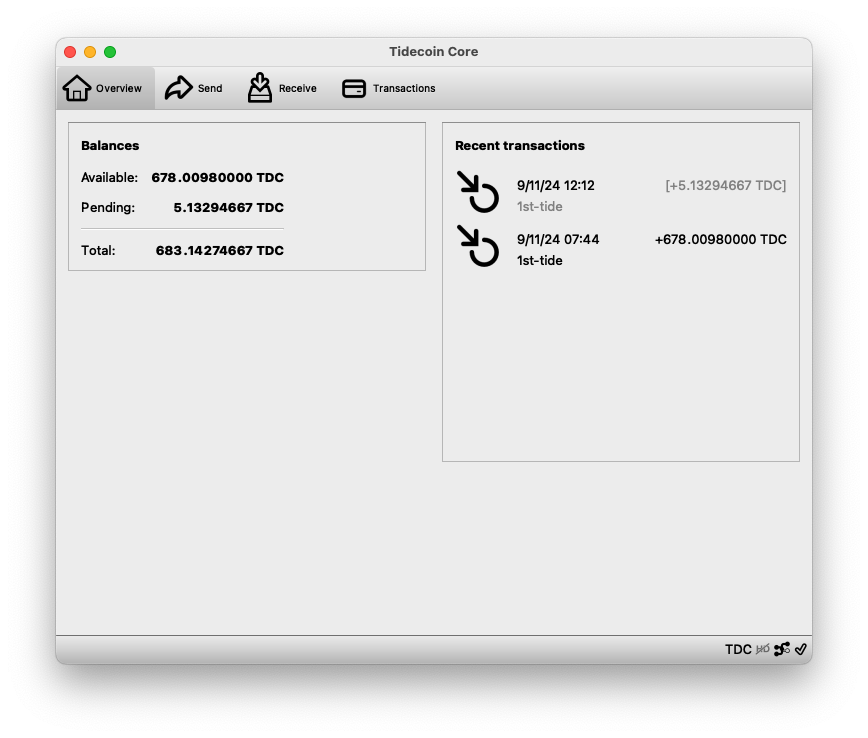
Task: Click the sync checkmark status icon
Action: (x=801, y=649)
